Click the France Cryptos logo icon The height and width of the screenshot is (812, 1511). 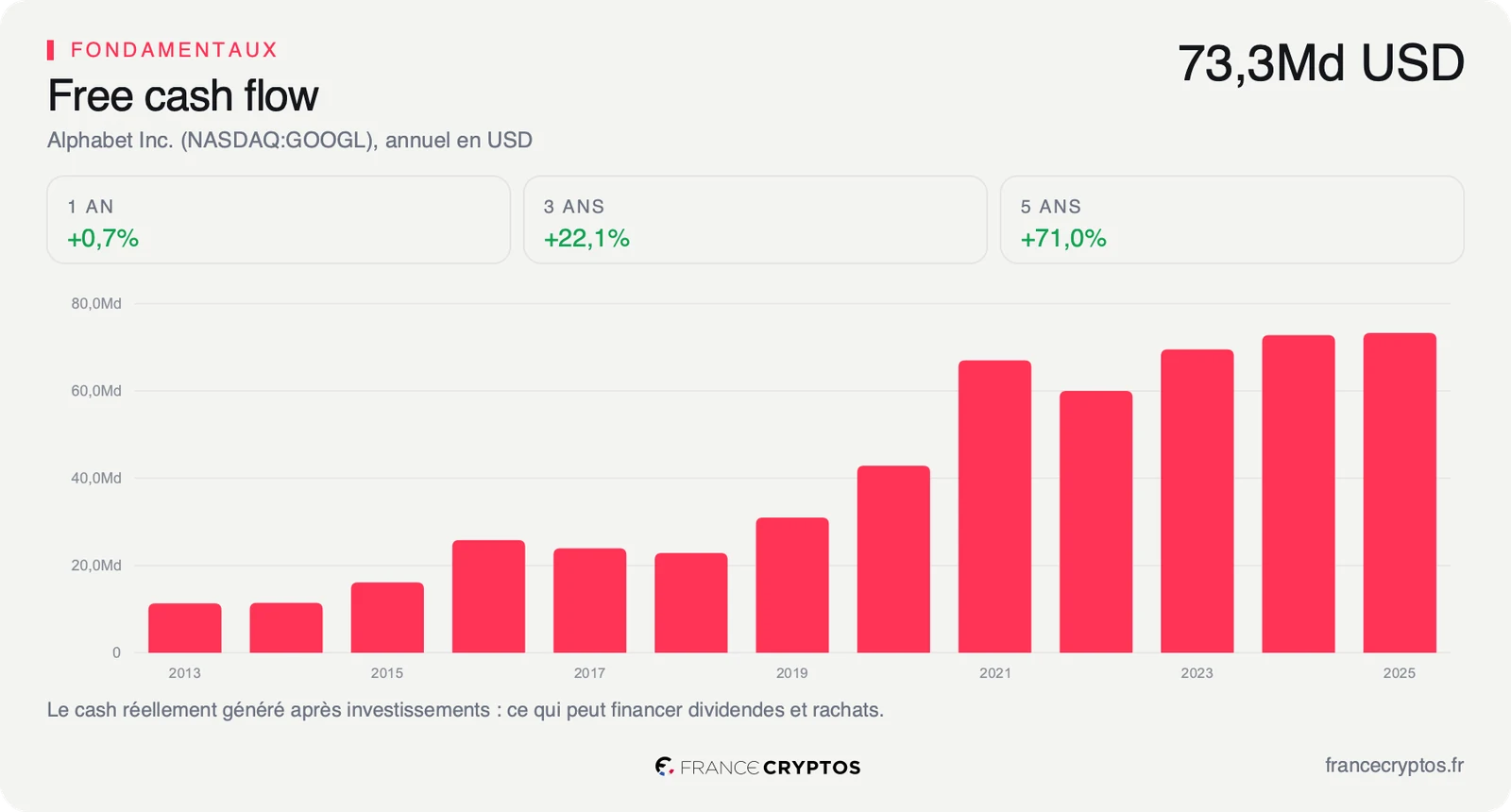click(665, 767)
